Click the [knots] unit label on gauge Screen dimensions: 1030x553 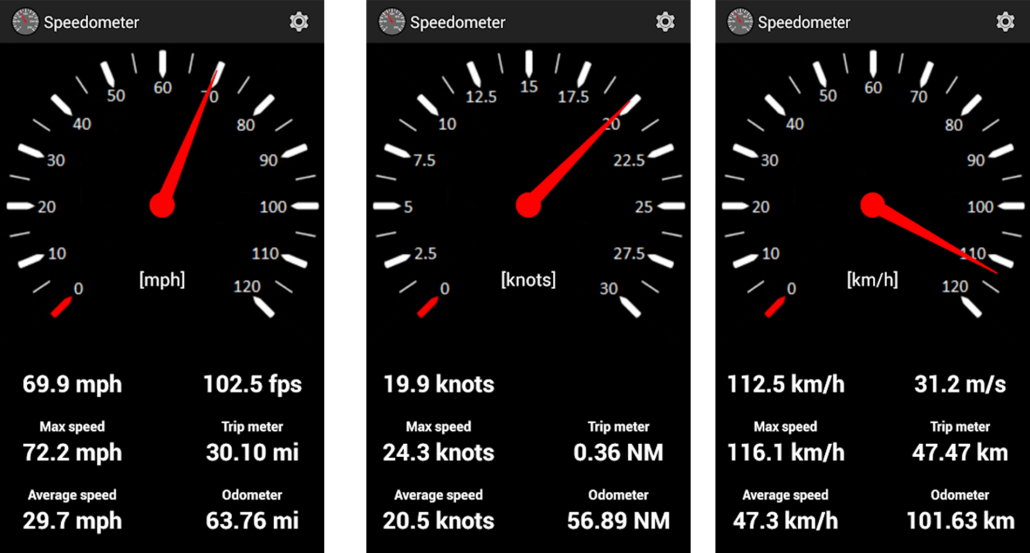(529, 280)
